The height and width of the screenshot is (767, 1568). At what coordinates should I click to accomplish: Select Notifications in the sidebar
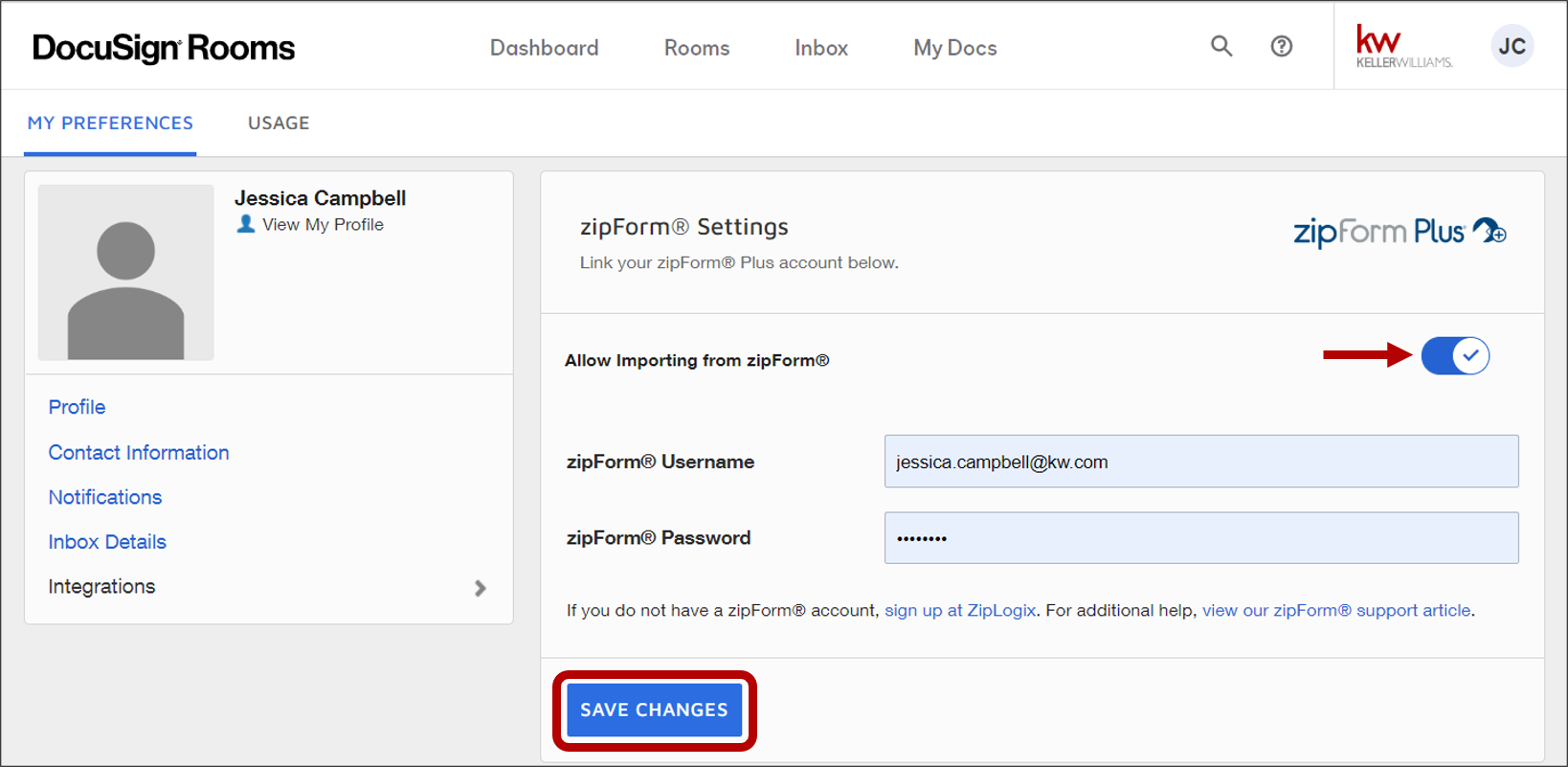point(105,497)
